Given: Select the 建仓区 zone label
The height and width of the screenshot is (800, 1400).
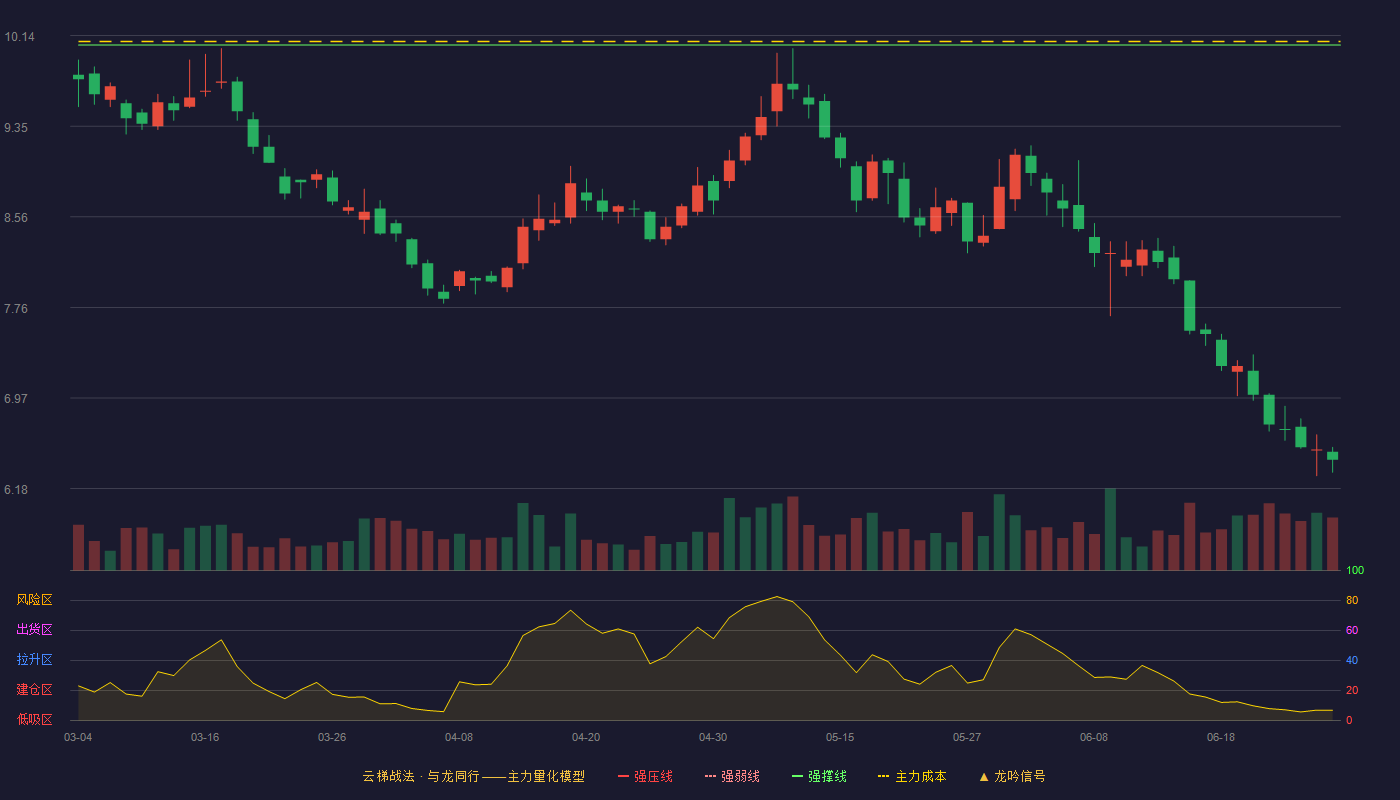Looking at the screenshot, I should tap(34, 690).
